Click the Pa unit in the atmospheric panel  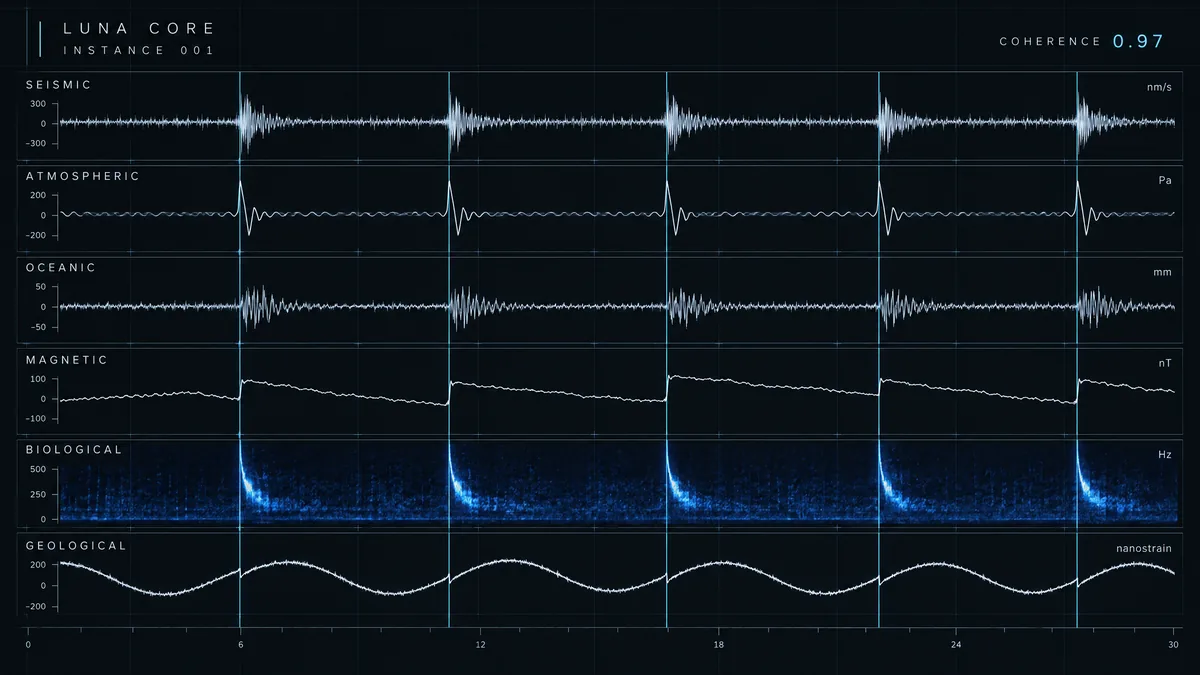1165,180
